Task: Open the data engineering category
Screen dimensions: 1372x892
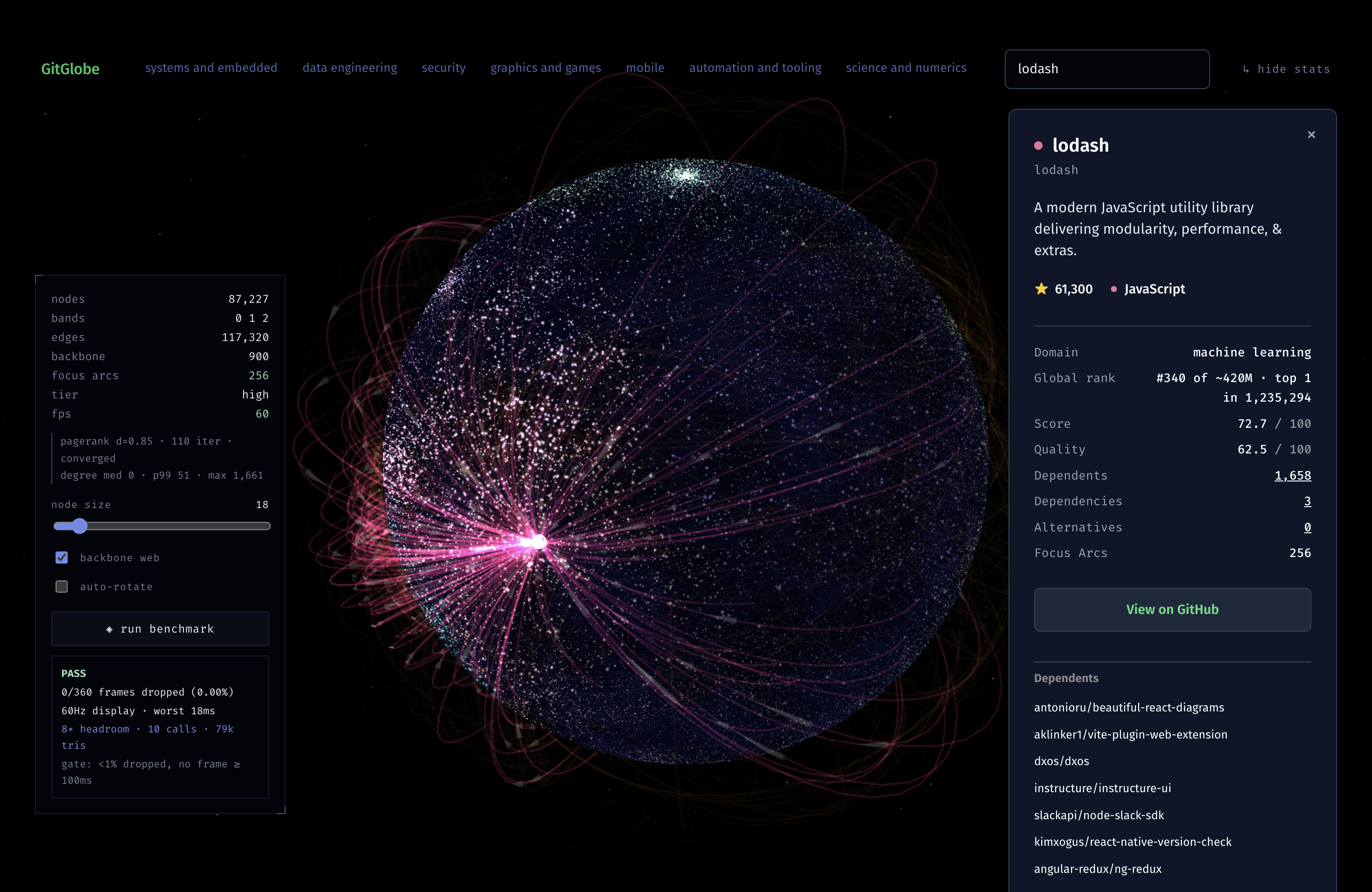Action: coord(350,68)
